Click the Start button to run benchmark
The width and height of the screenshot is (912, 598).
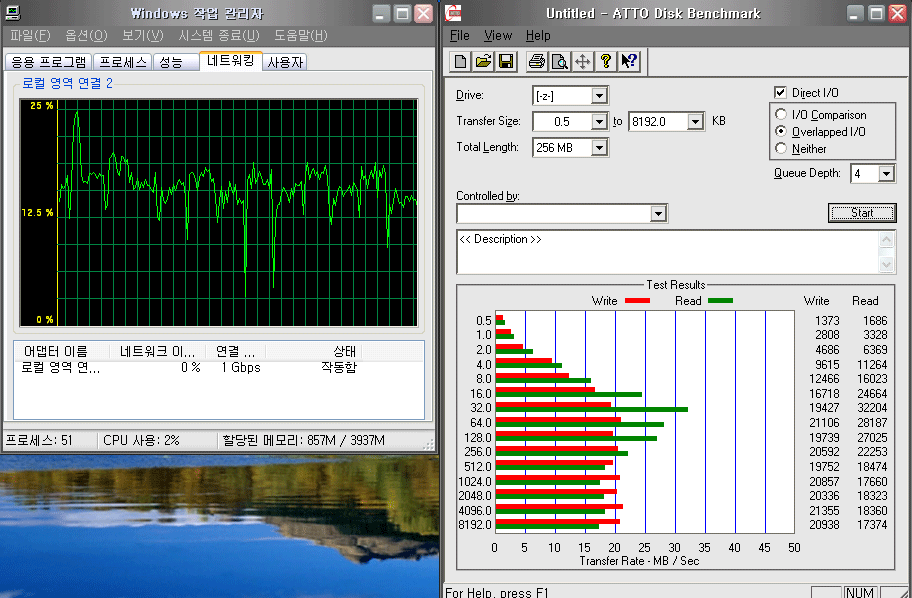click(862, 213)
